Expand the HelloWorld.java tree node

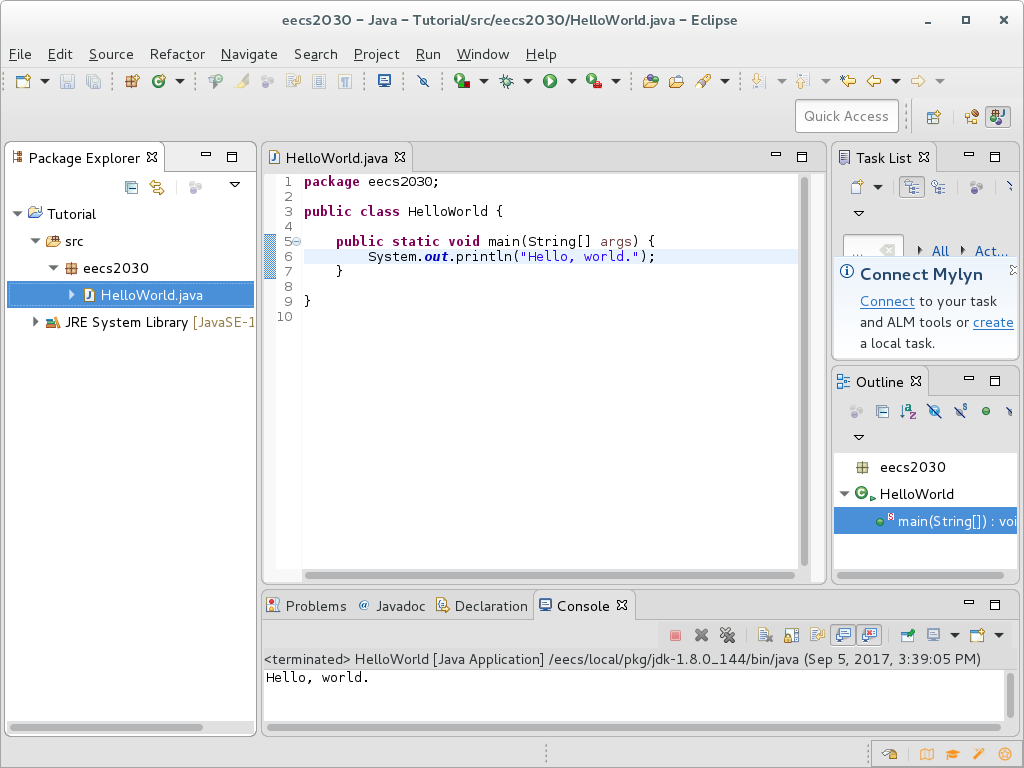pos(71,295)
